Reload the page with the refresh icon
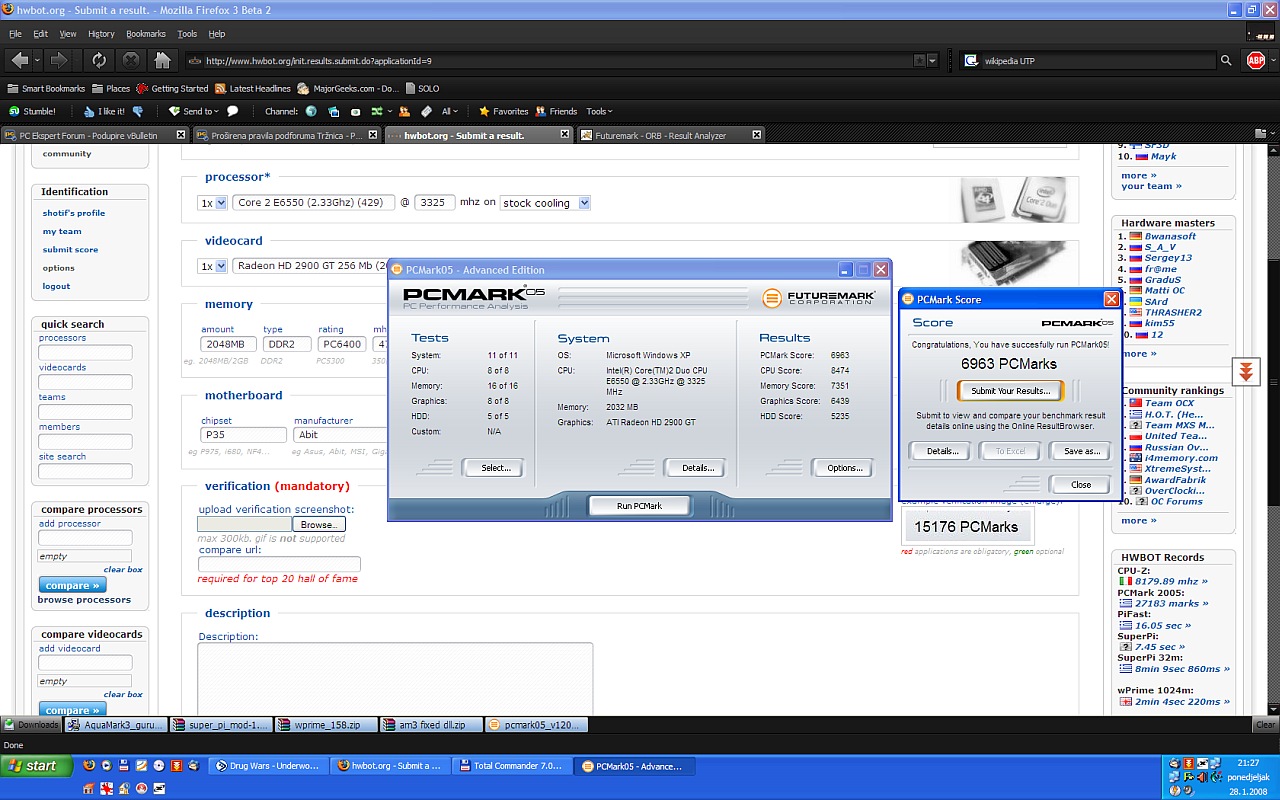This screenshot has height=800, width=1280. [99, 60]
